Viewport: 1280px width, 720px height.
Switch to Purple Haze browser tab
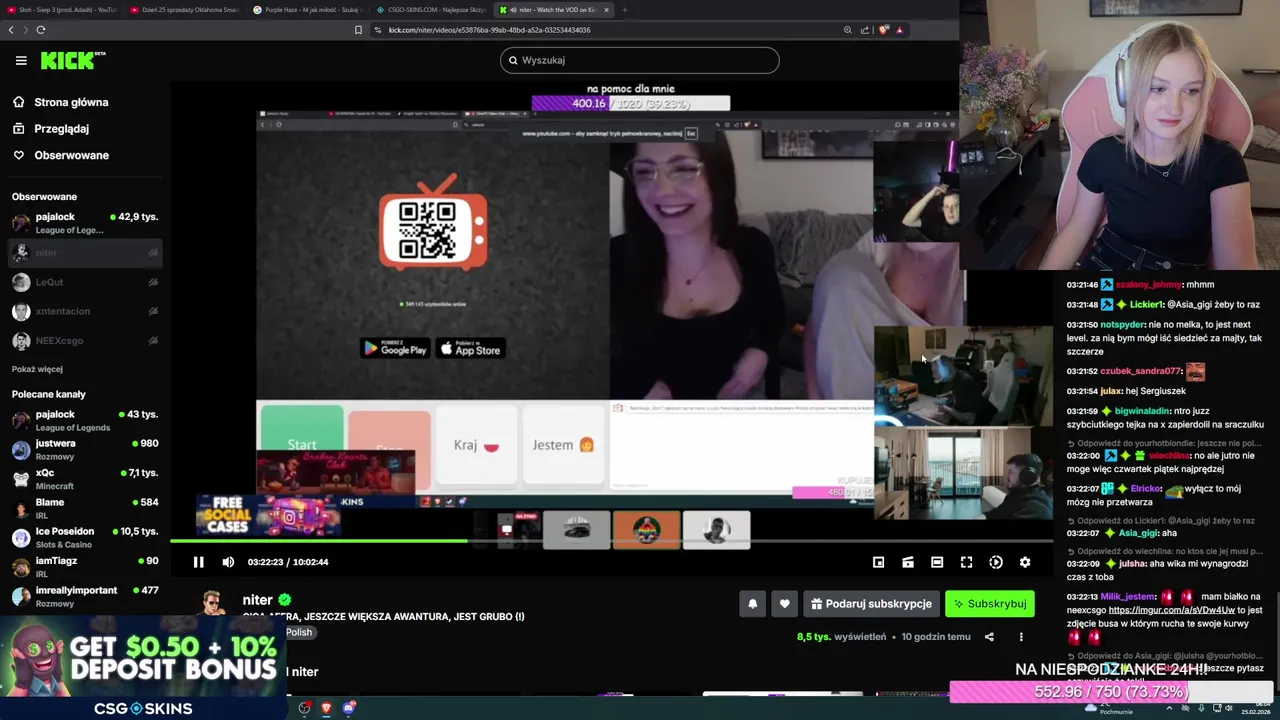[306, 10]
